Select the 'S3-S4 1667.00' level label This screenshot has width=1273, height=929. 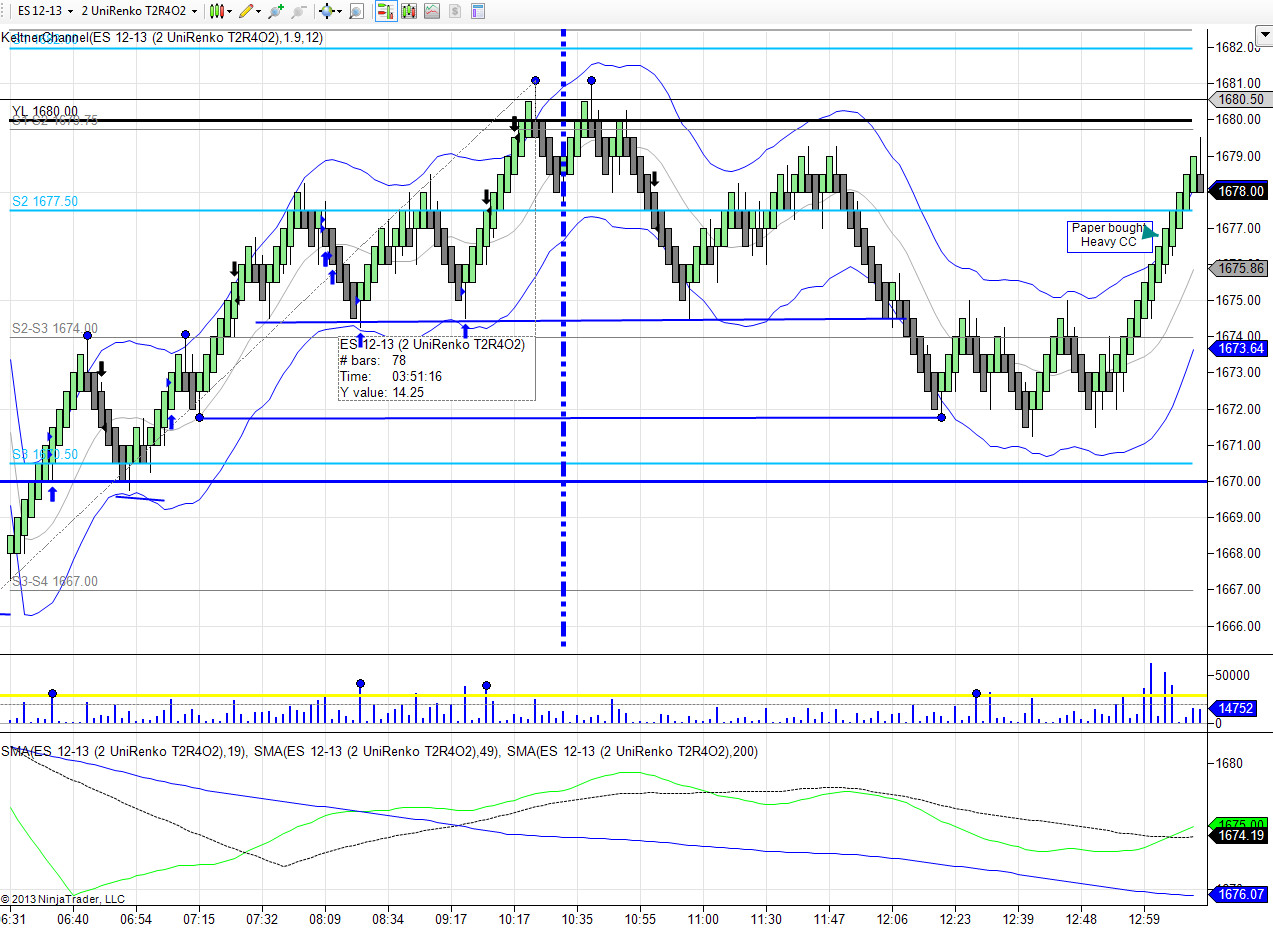tap(55, 581)
